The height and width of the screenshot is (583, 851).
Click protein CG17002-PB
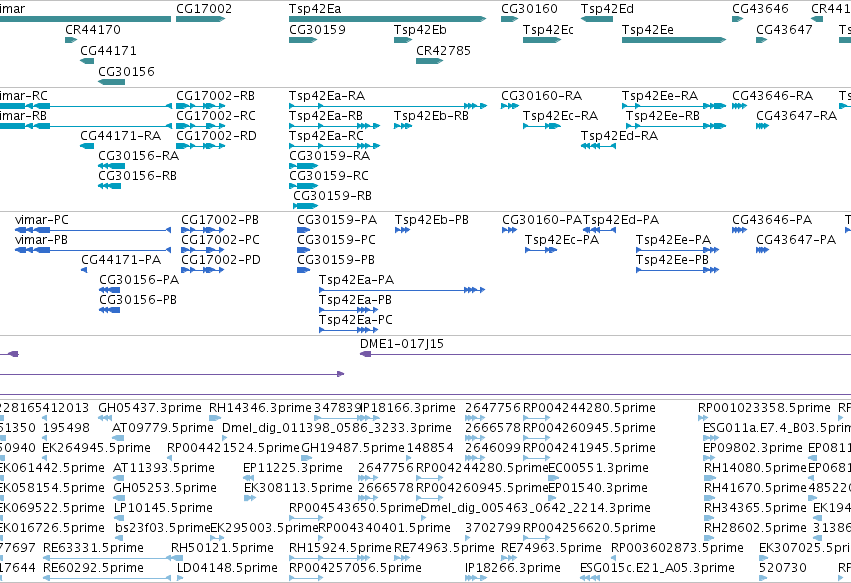click(x=220, y=220)
